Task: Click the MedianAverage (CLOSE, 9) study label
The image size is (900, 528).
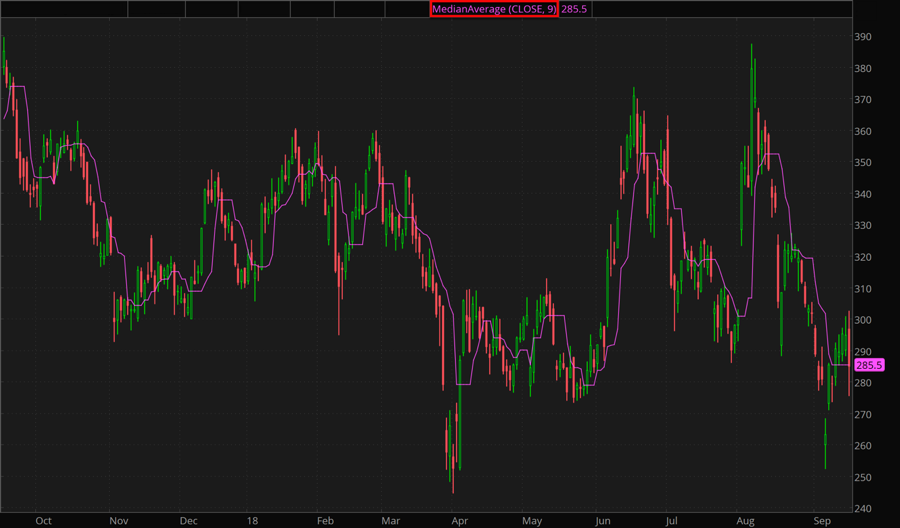Action: (493, 9)
